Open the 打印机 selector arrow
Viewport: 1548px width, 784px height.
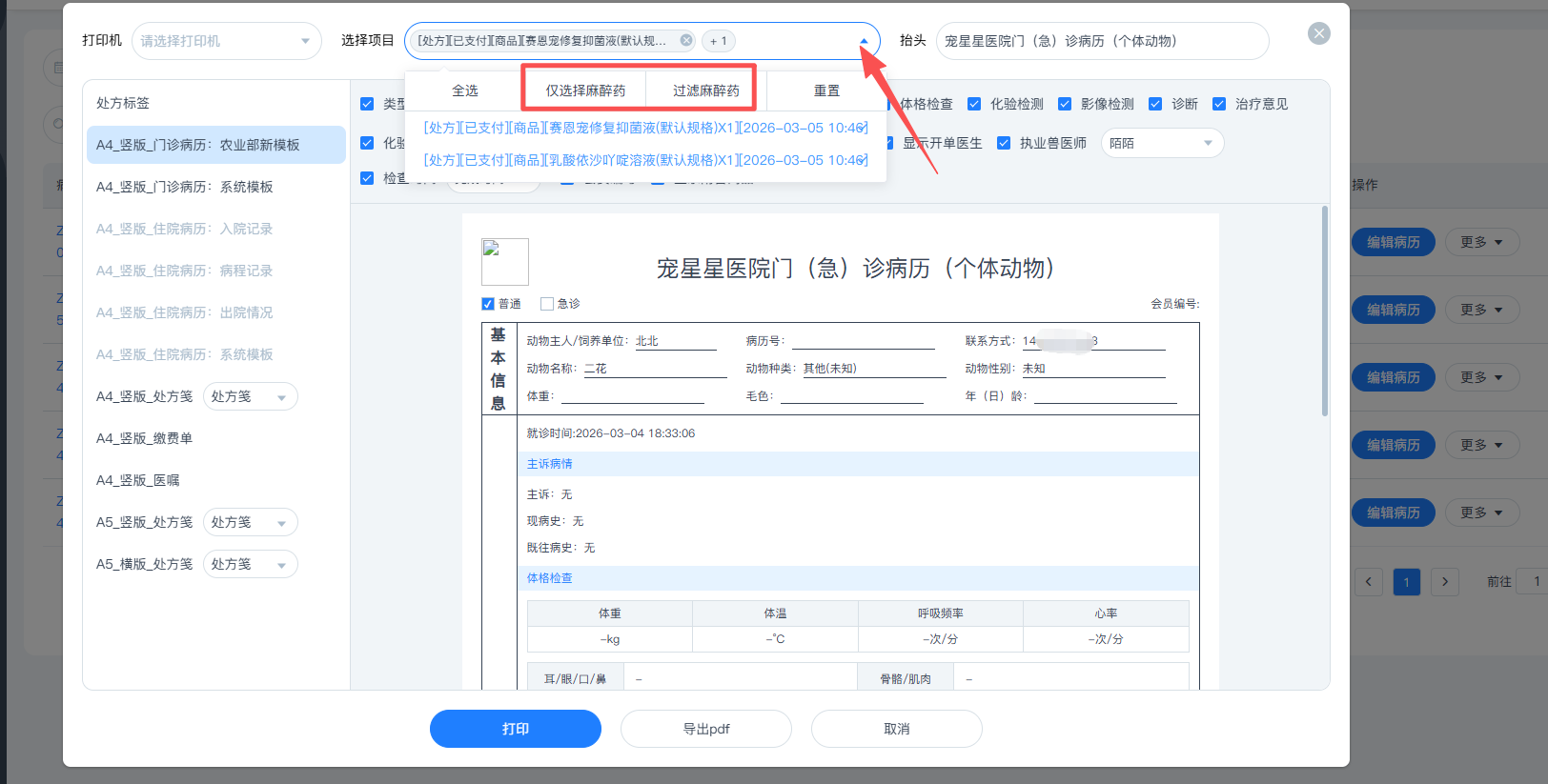pos(305,41)
